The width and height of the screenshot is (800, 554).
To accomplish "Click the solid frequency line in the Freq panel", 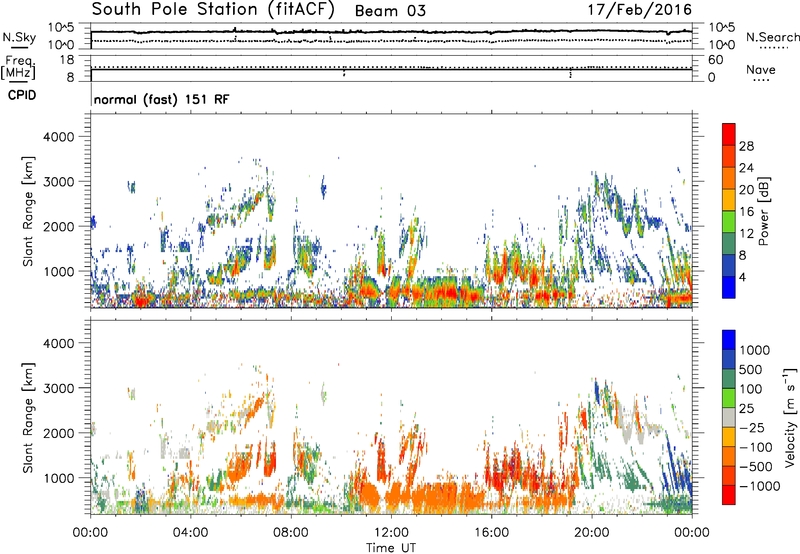I will click(391, 70).
